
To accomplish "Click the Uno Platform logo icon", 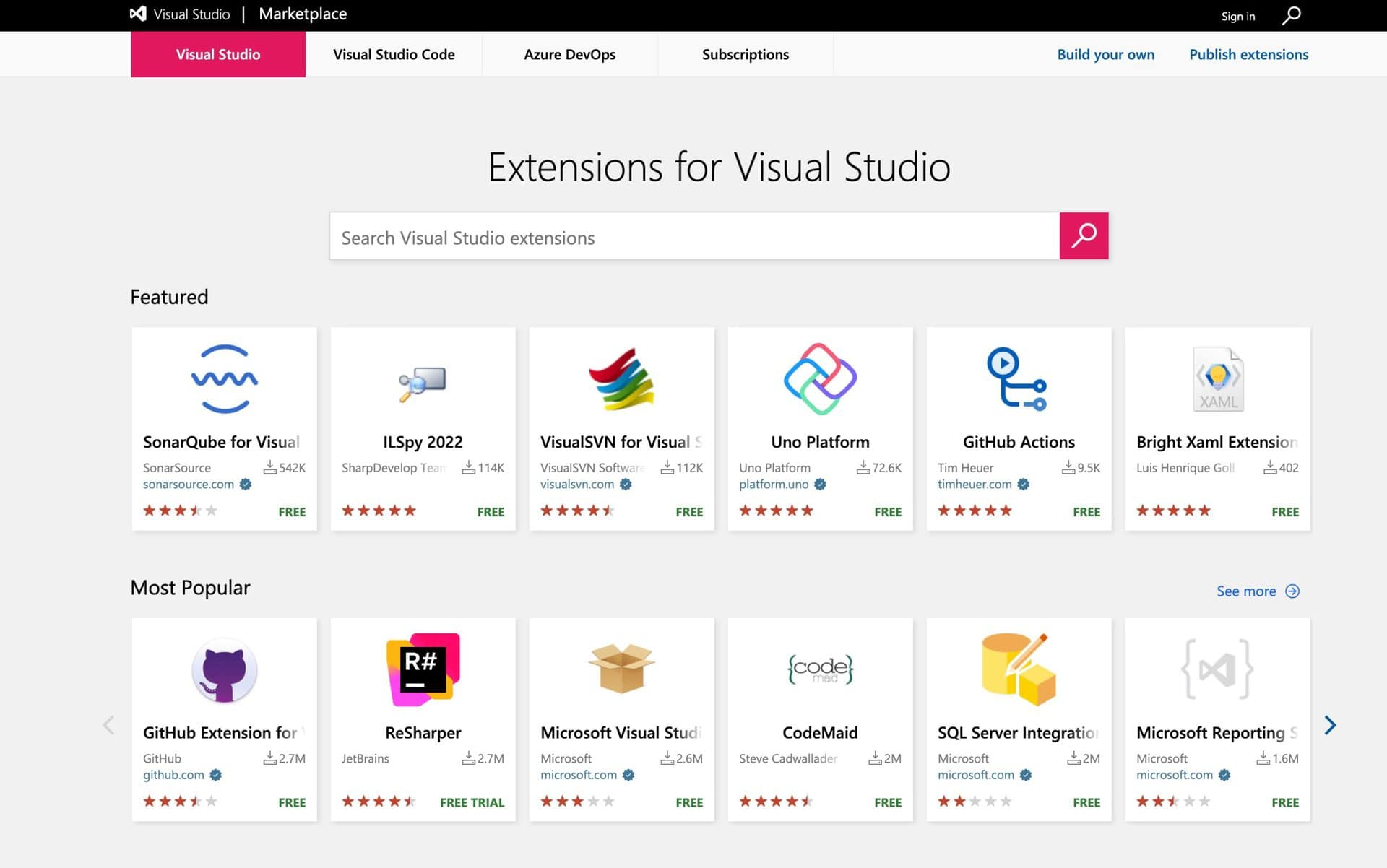I will (820, 379).
